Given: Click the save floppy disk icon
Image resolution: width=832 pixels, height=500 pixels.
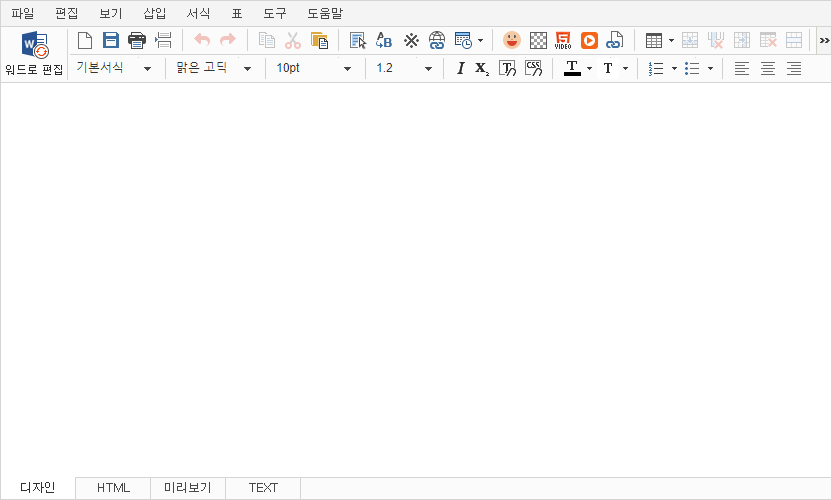Looking at the screenshot, I should [x=111, y=40].
